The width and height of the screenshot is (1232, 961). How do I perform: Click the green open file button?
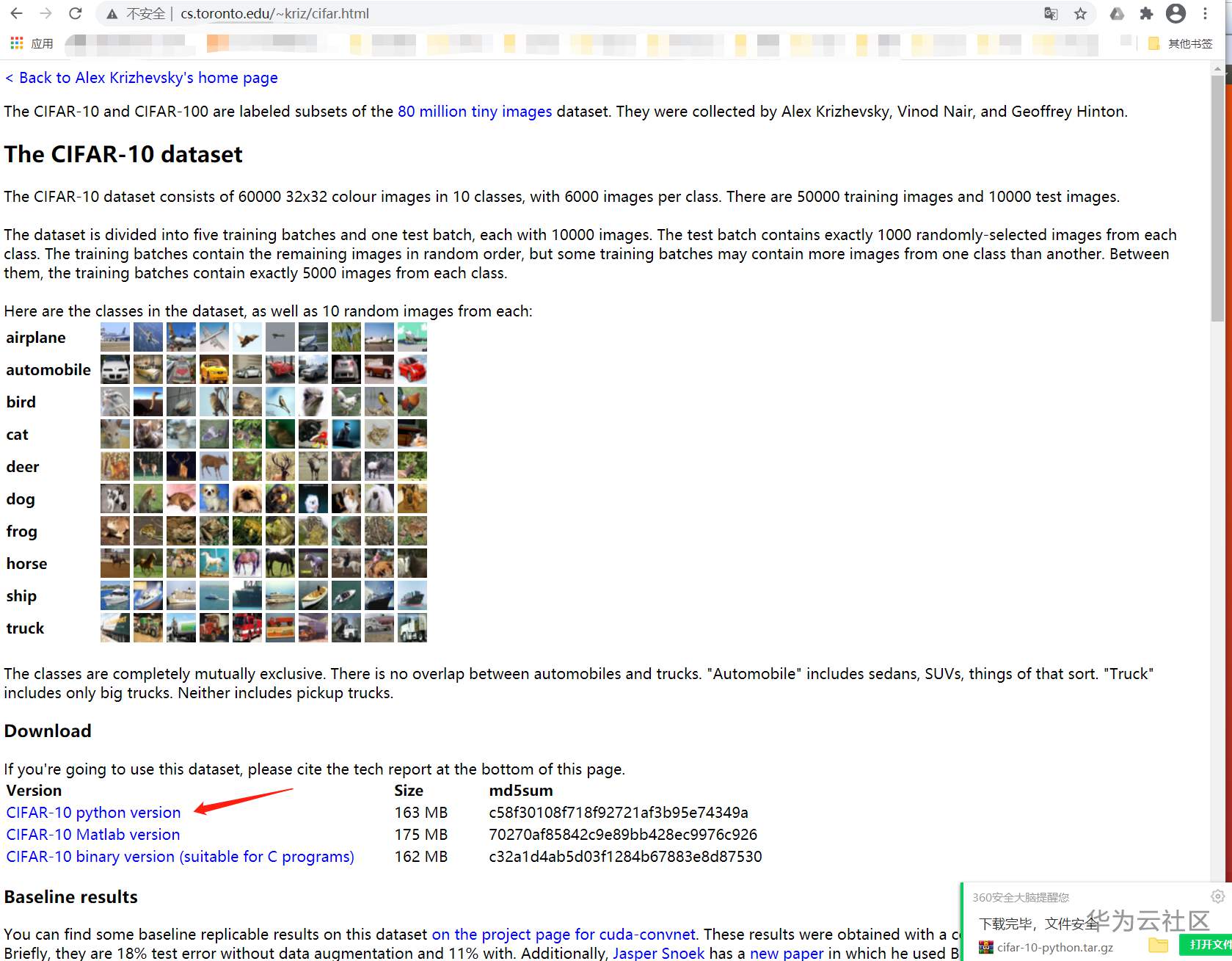(x=1206, y=944)
